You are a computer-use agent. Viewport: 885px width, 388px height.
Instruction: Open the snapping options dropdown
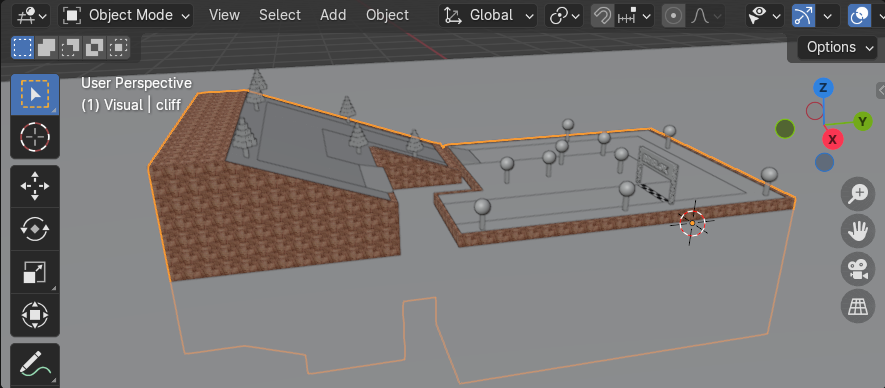[x=634, y=15]
